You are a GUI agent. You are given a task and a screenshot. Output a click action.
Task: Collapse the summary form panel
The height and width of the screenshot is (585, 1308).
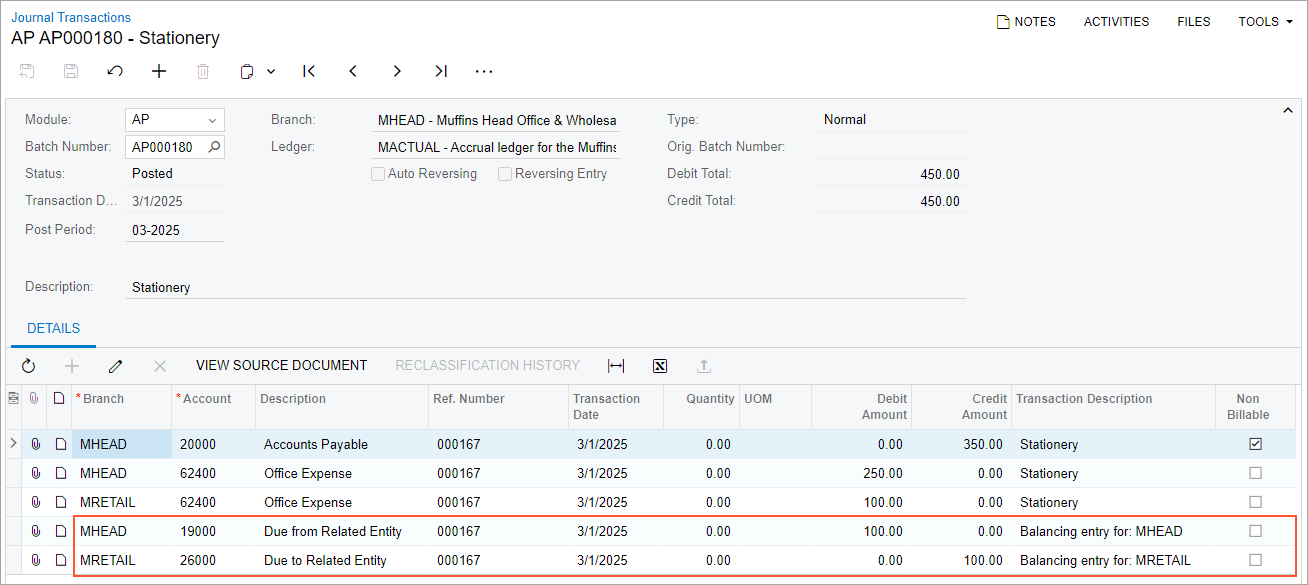(1288, 111)
